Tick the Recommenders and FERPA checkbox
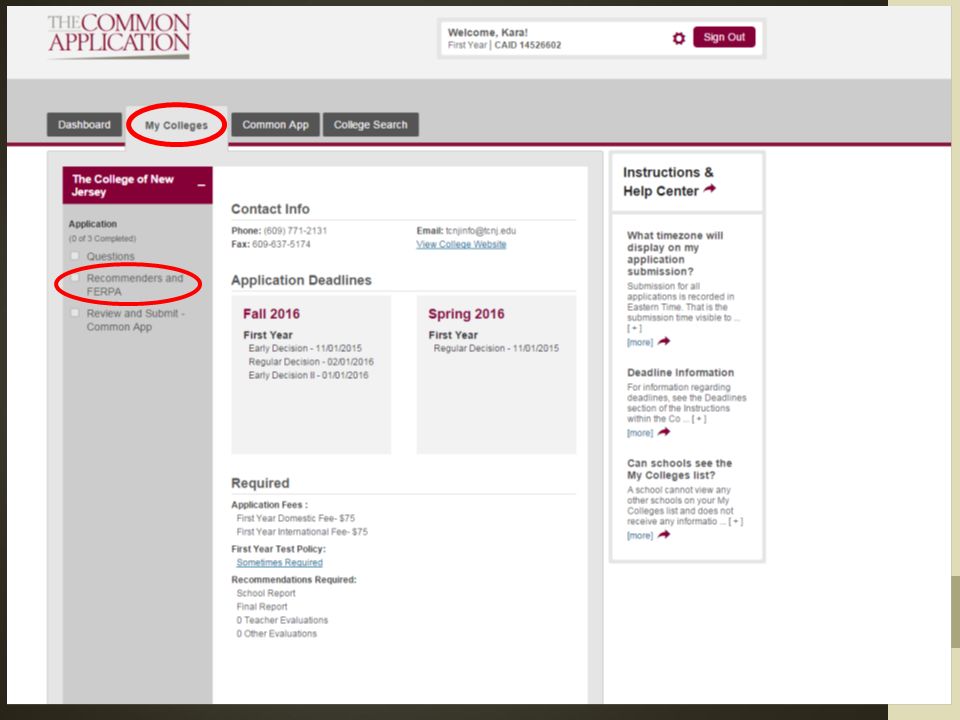Screen dimensions: 960x720 75,278
